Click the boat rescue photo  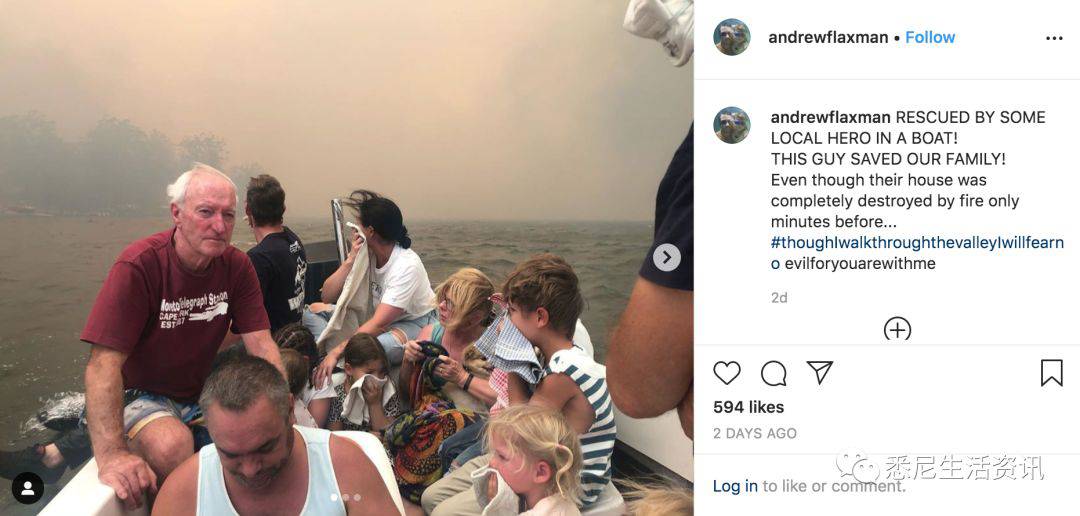click(346, 258)
